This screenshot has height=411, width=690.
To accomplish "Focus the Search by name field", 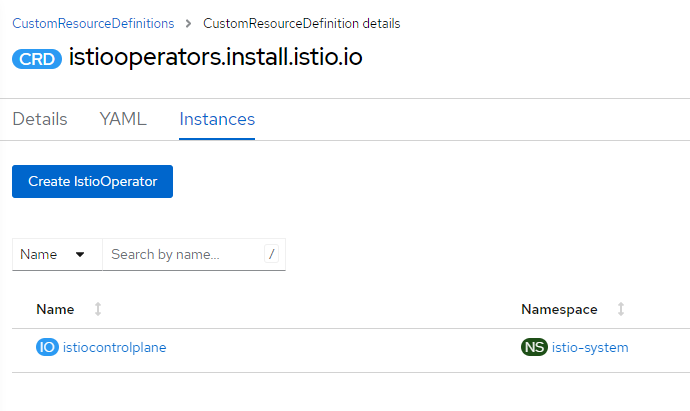I will point(194,254).
